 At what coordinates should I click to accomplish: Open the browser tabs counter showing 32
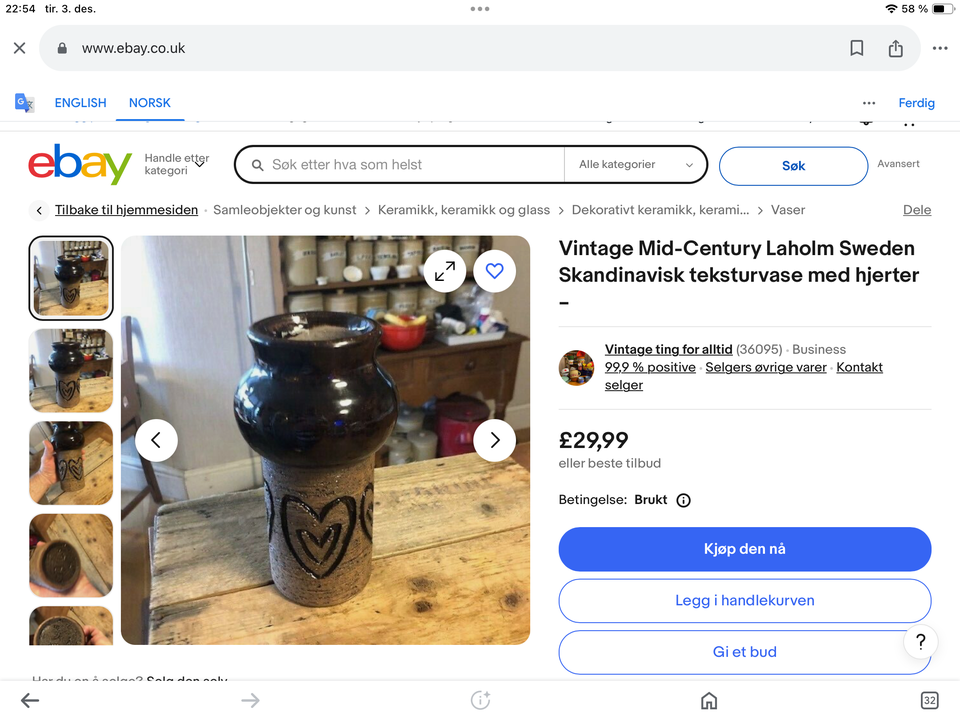click(929, 700)
